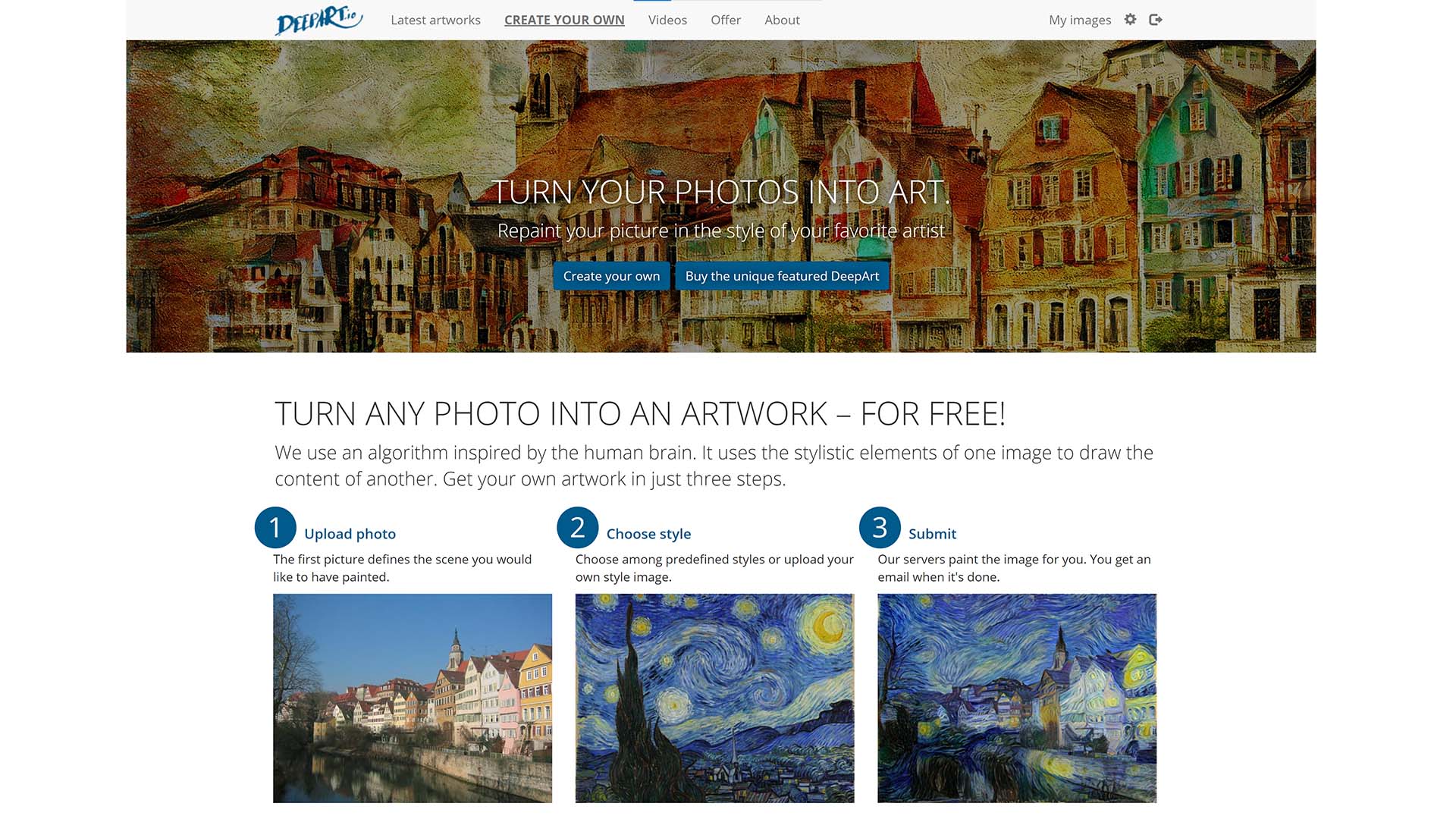The height and width of the screenshot is (819, 1456).
Task: Click the logout arrow icon
Action: 1156,20
